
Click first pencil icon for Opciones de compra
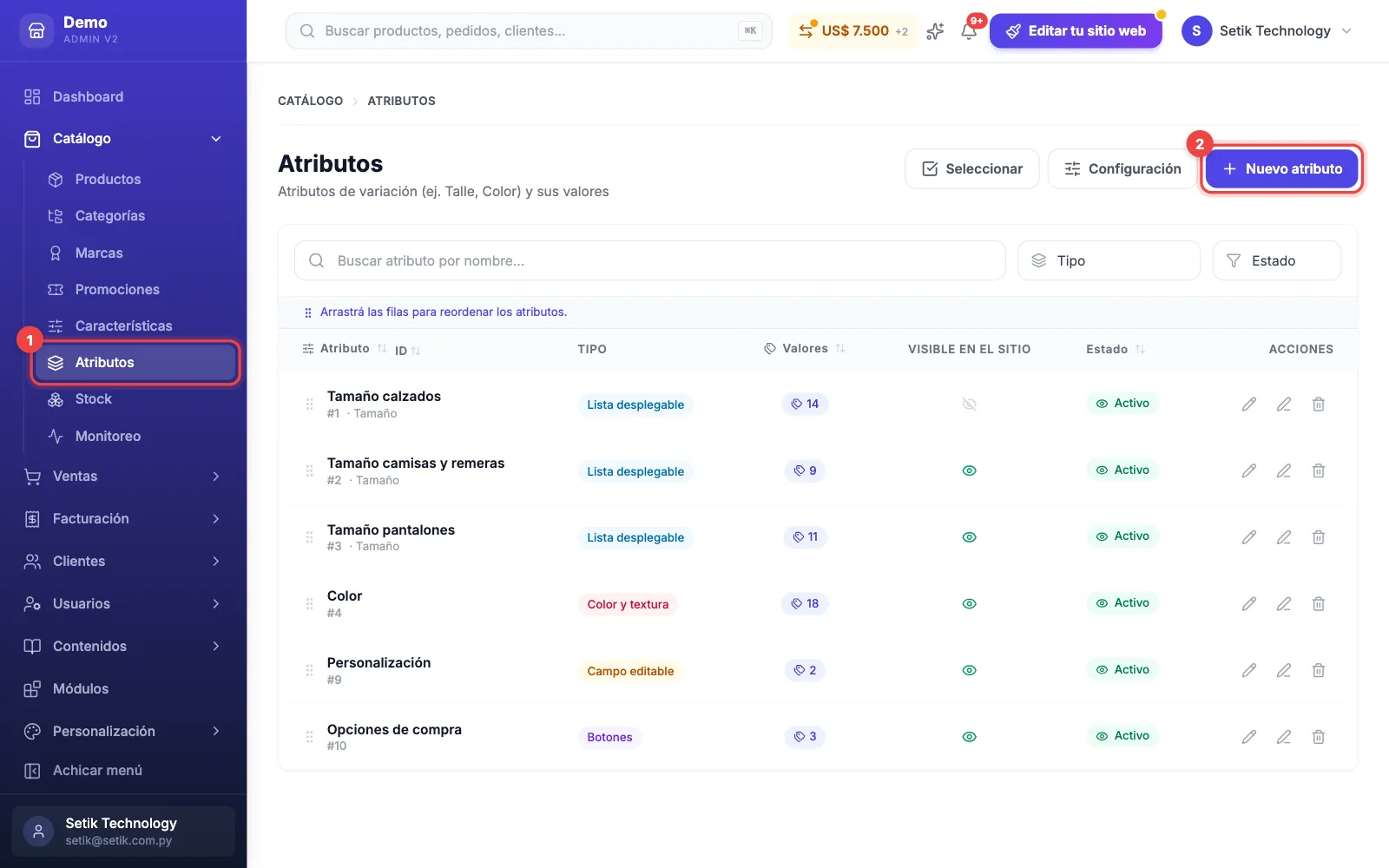1248,737
